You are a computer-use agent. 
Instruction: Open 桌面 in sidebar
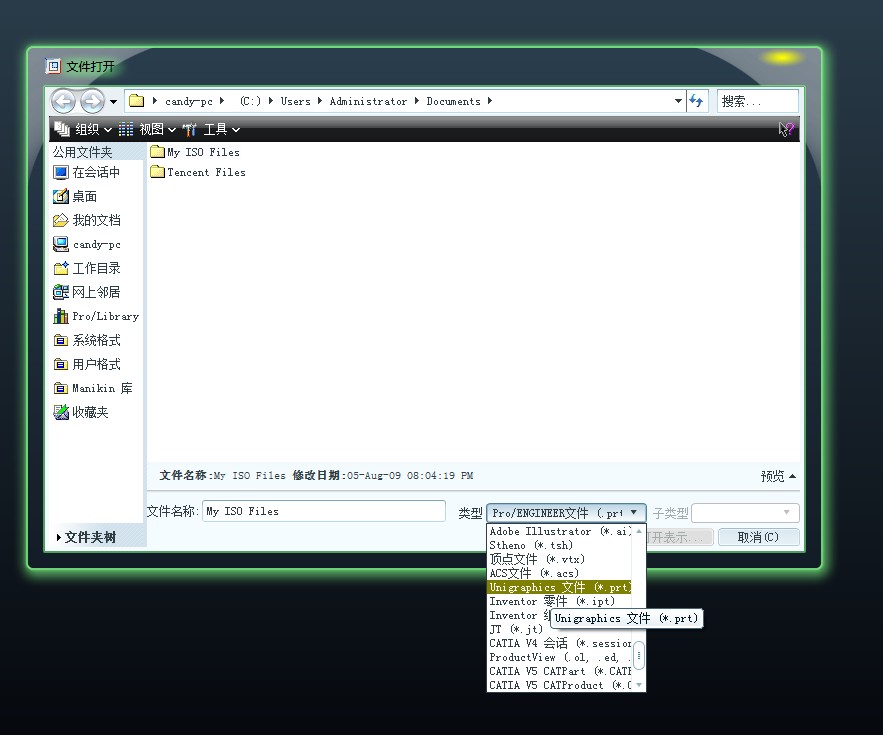[x=75, y=197]
